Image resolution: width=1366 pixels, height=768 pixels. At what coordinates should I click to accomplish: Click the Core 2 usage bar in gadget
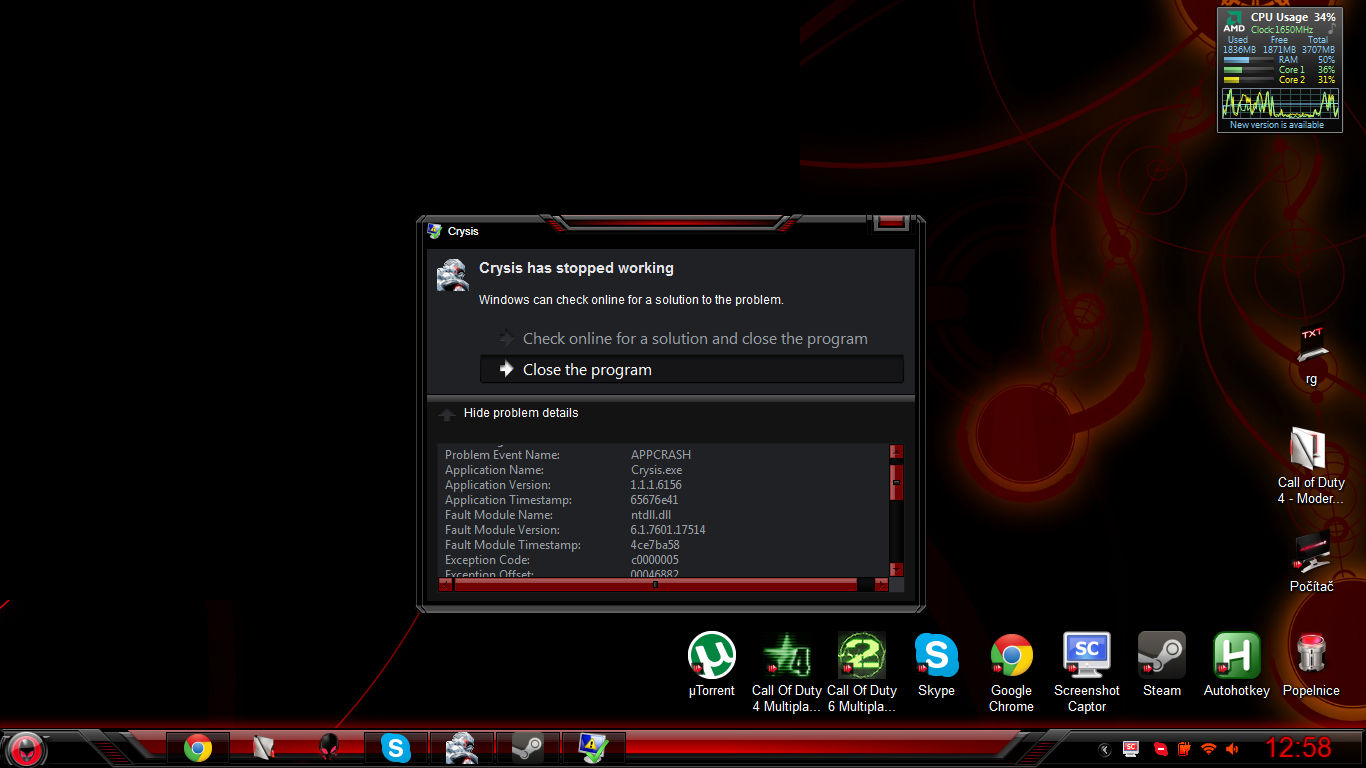click(x=1249, y=80)
